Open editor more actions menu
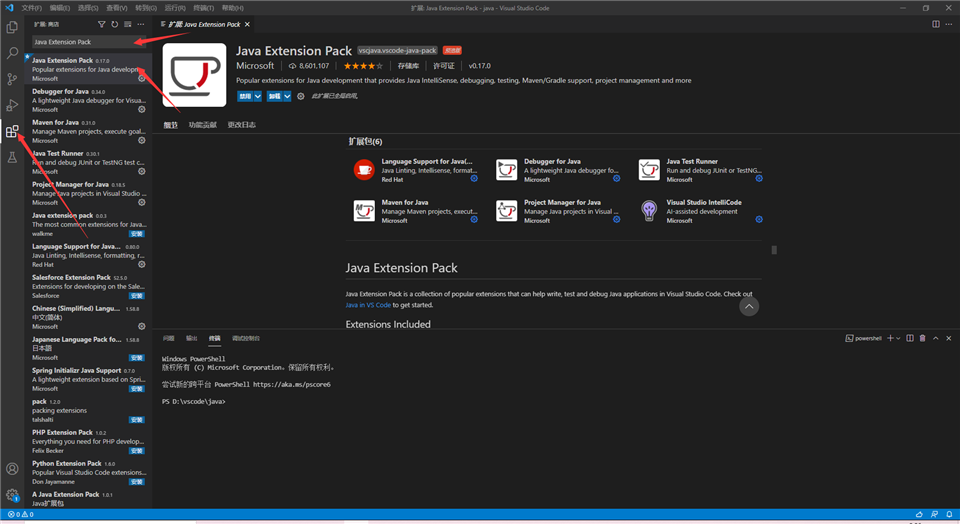This screenshot has width=960, height=524. point(949,24)
